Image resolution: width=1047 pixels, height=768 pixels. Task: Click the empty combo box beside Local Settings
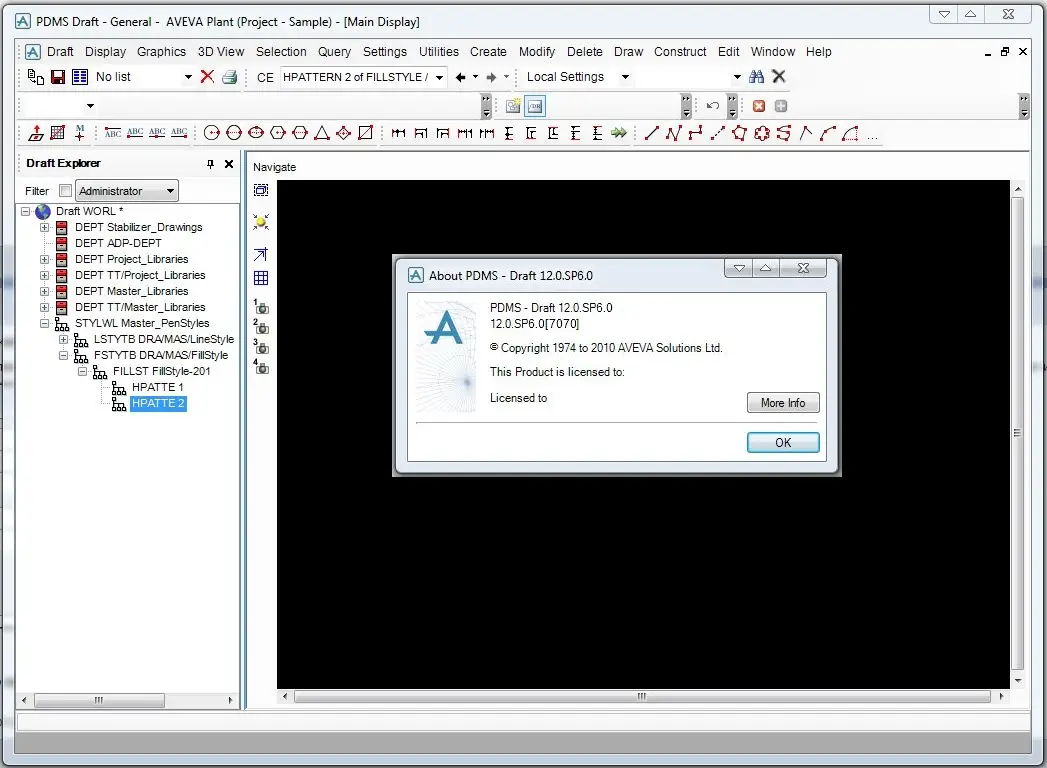(x=688, y=77)
